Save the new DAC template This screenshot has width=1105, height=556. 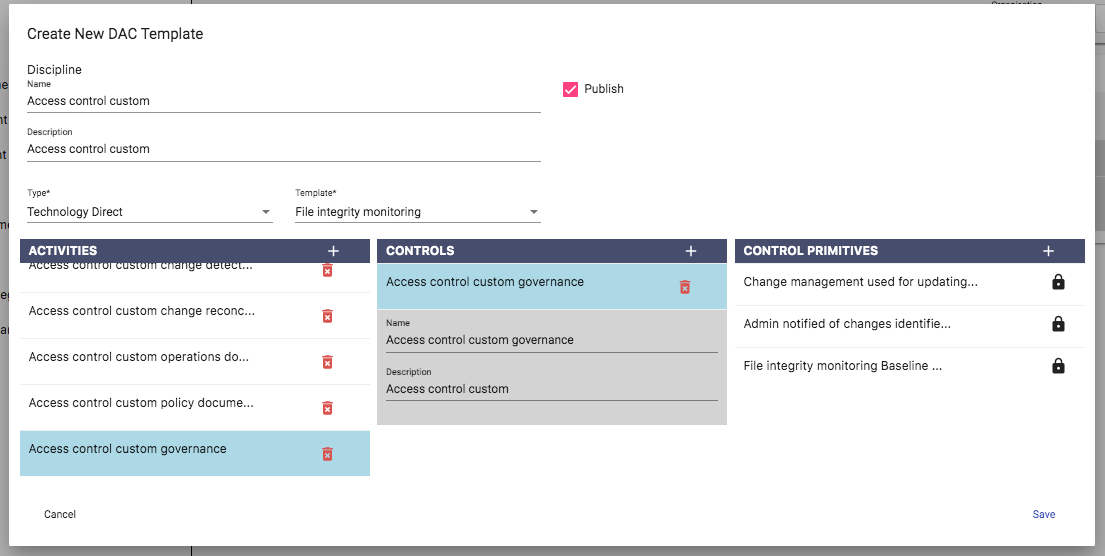click(x=1044, y=514)
